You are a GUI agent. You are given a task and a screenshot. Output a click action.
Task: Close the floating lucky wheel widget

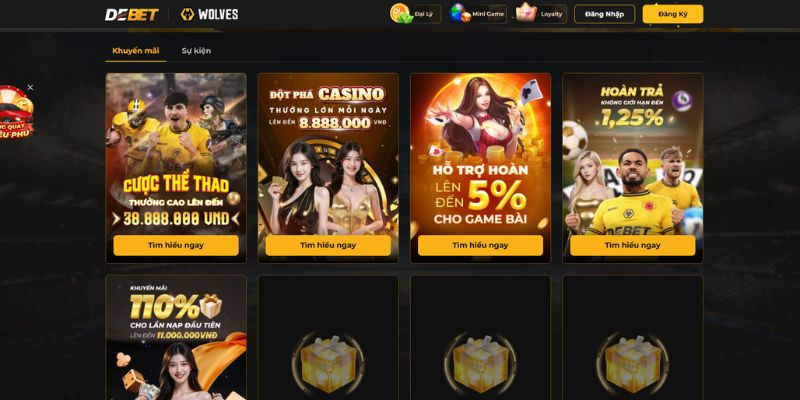[x=30, y=88]
